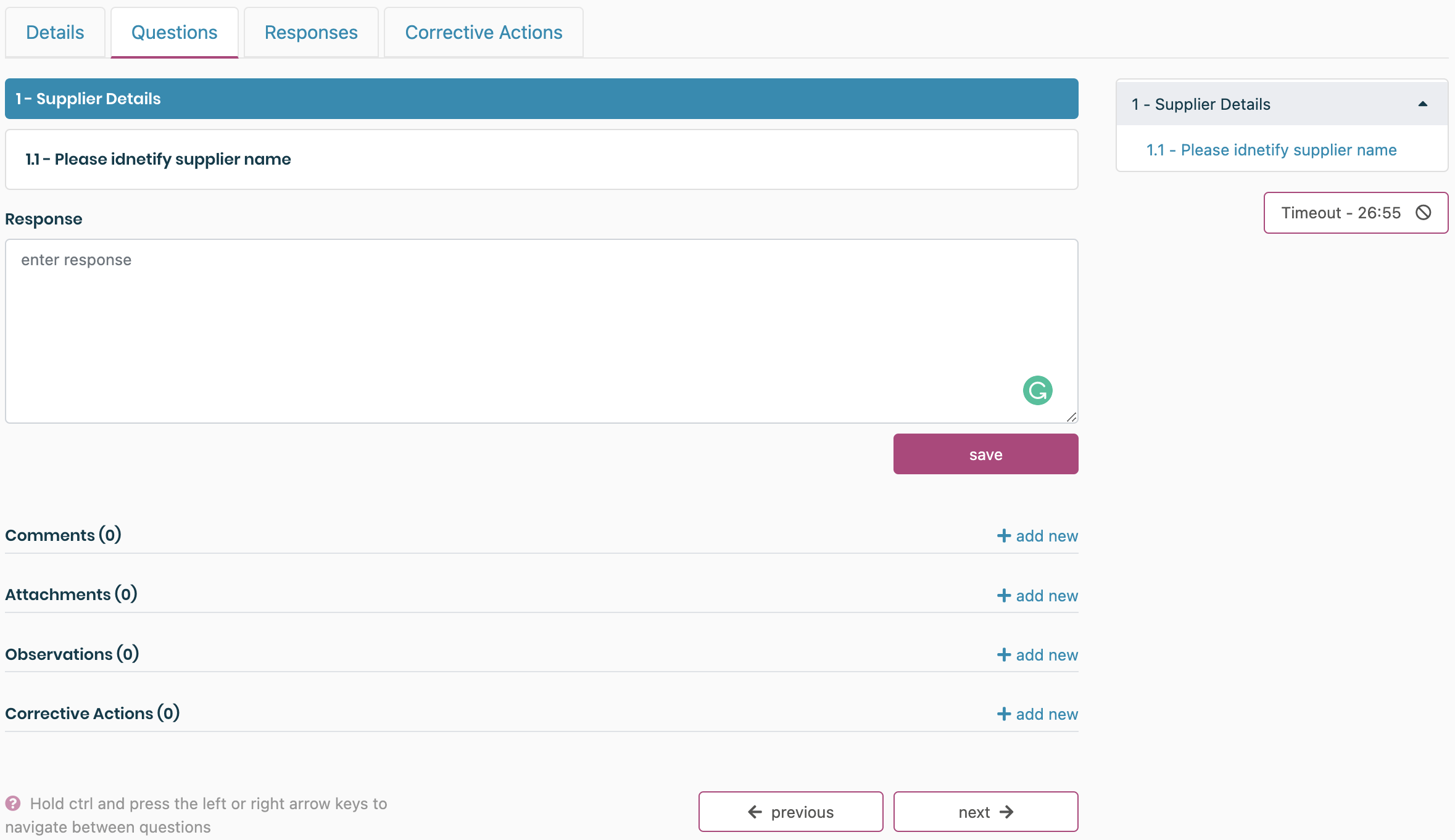Open question 1.1 link in sidebar
This screenshot has width=1455, height=840.
tap(1271, 150)
